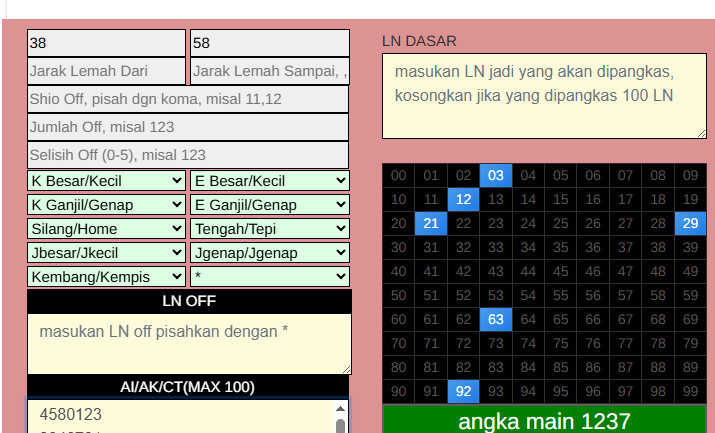The width and height of the screenshot is (715, 433).
Task: Click the green angka main 1237 button
Action: pos(544,420)
